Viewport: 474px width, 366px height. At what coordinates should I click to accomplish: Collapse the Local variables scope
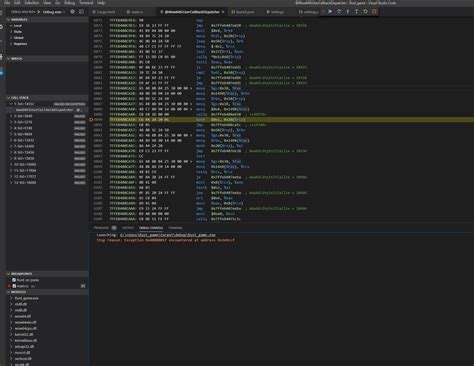(x=47, y=26)
